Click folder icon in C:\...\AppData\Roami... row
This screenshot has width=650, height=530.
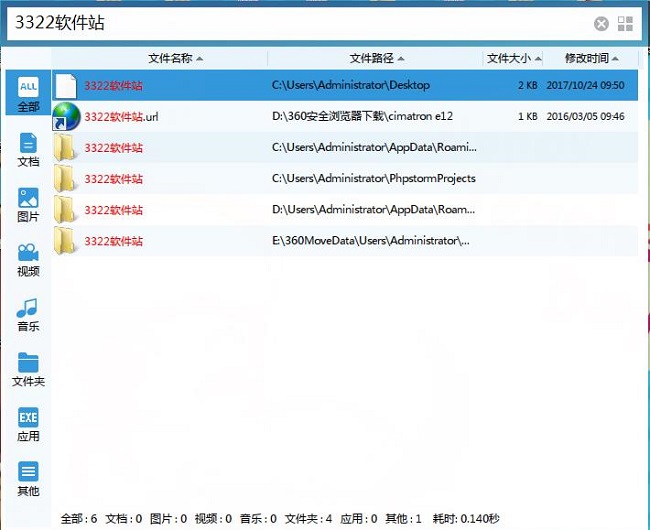(x=65, y=148)
